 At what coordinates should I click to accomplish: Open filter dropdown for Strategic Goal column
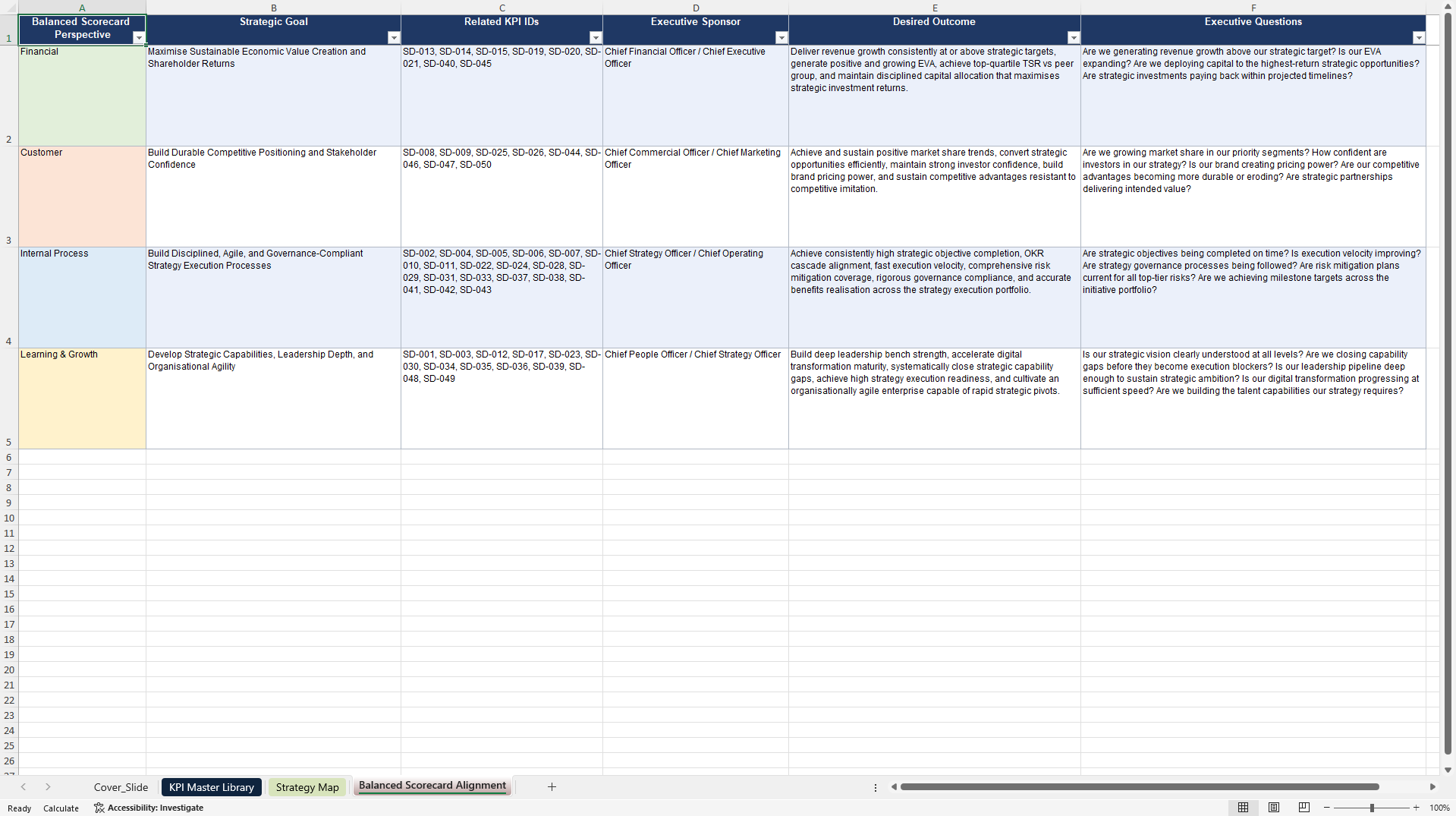pyautogui.click(x=394, y=38)
